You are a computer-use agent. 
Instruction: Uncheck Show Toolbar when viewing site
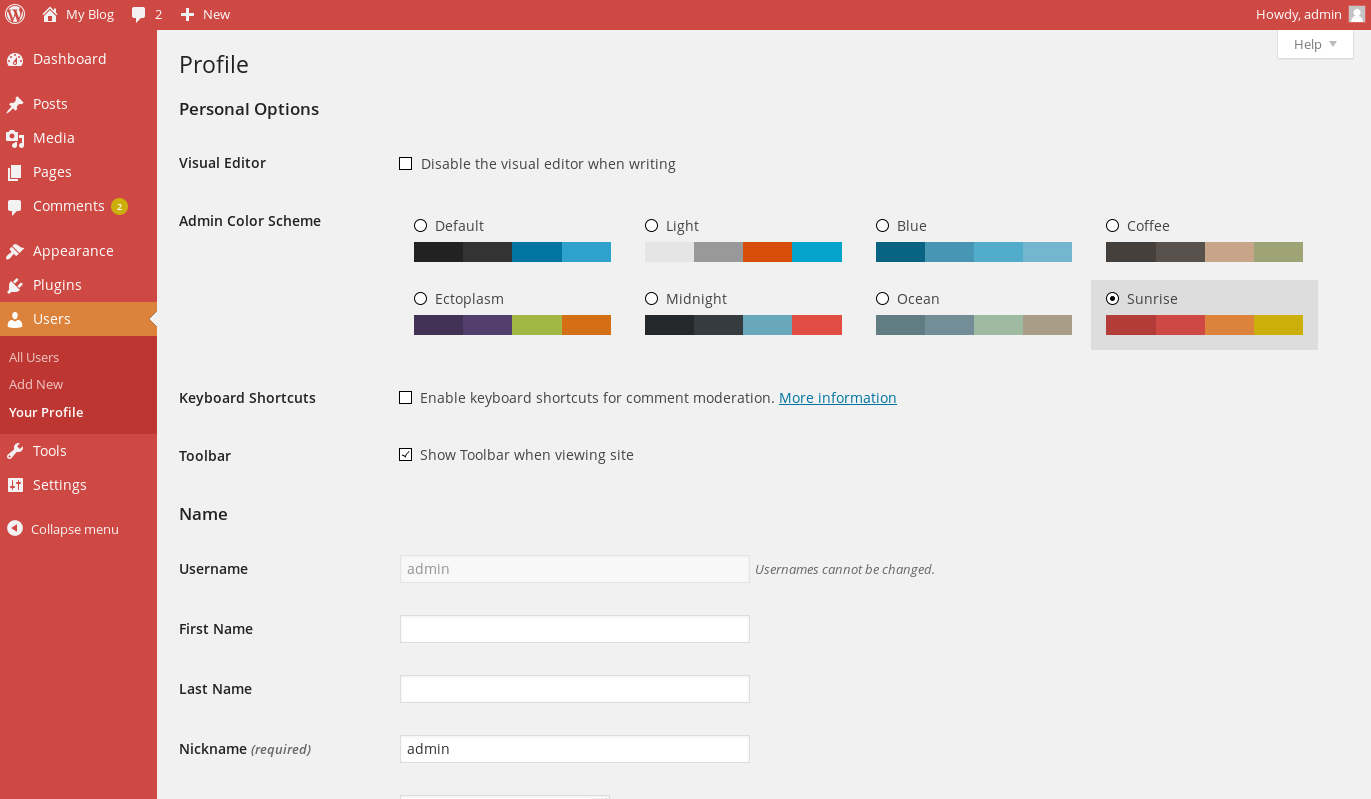click(405, 455)
